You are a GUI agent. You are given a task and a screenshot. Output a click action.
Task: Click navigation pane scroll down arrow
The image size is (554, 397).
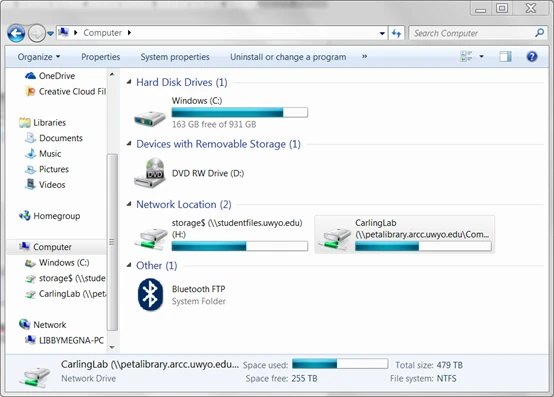[112, 347]
